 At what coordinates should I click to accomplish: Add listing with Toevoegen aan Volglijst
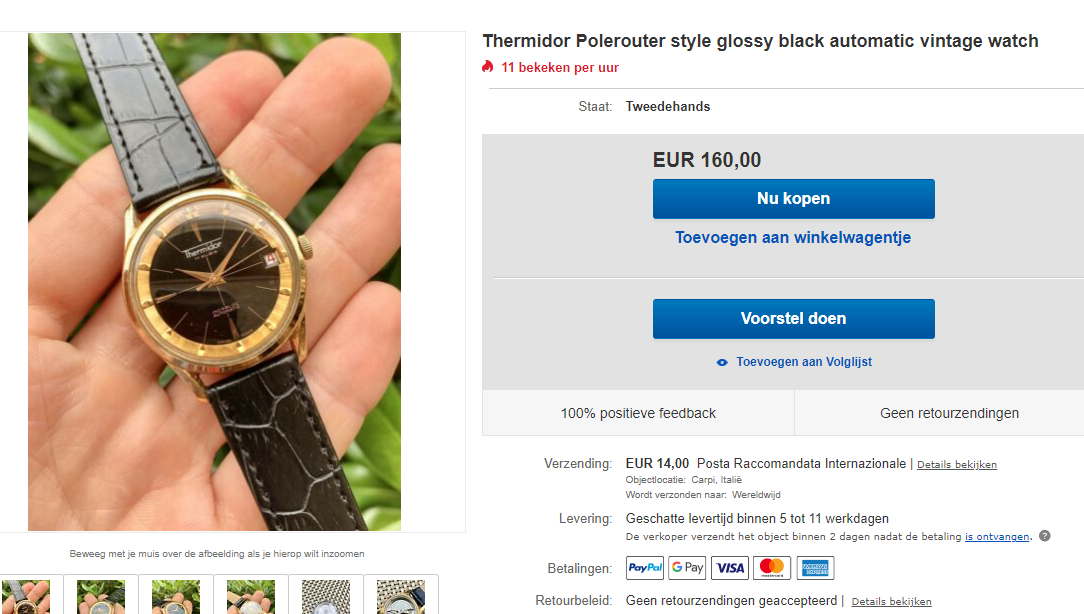point(803,362)
